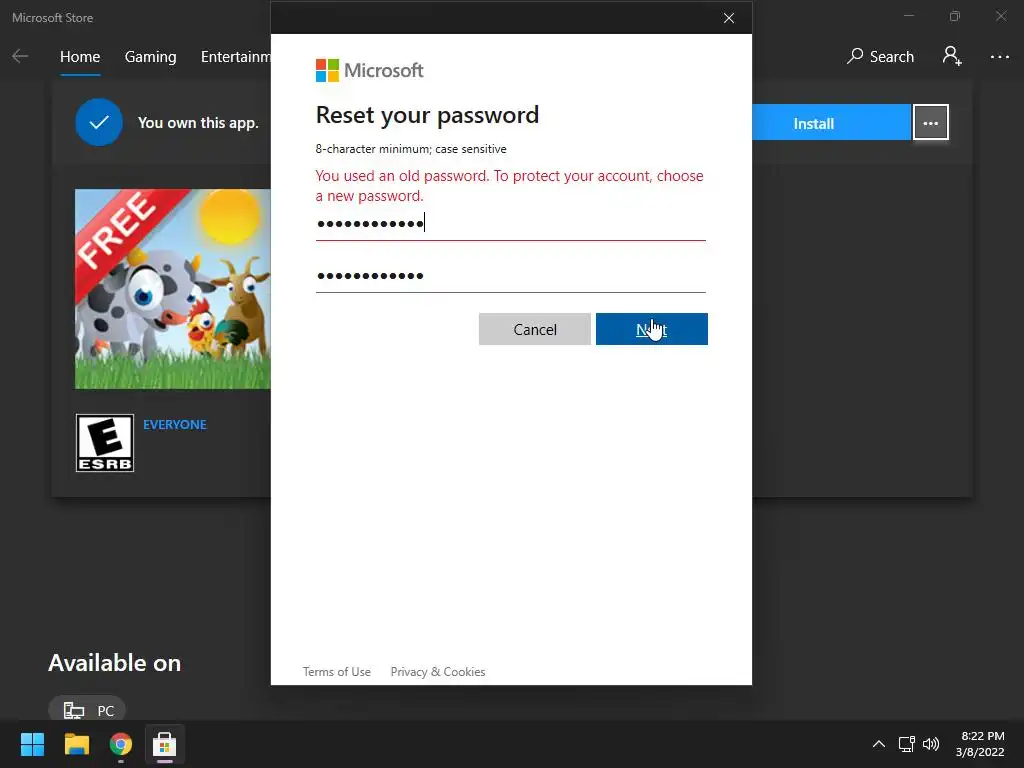The image size is (1024, 768).
Task: Click the Cancel button
Action: pos(534,329)
